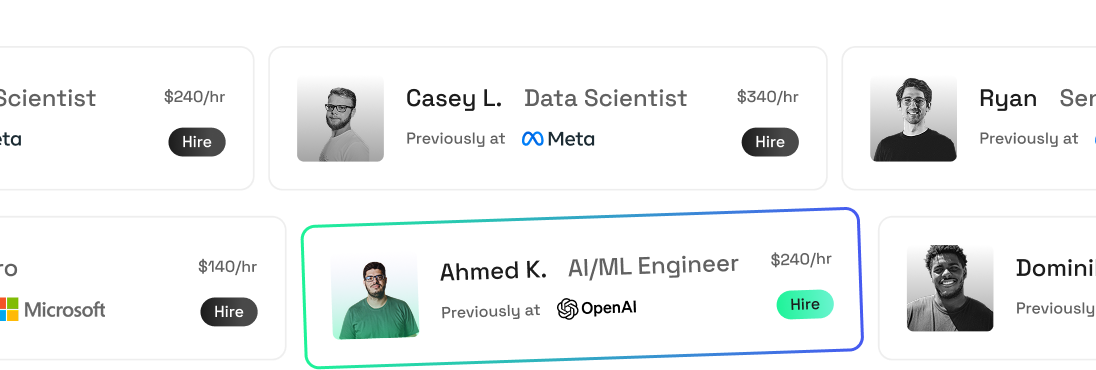Click the green Hire button for Ahmed K.
Image resolution: width=1096 pixels, height=370 pixels.
tap(805, 304)
